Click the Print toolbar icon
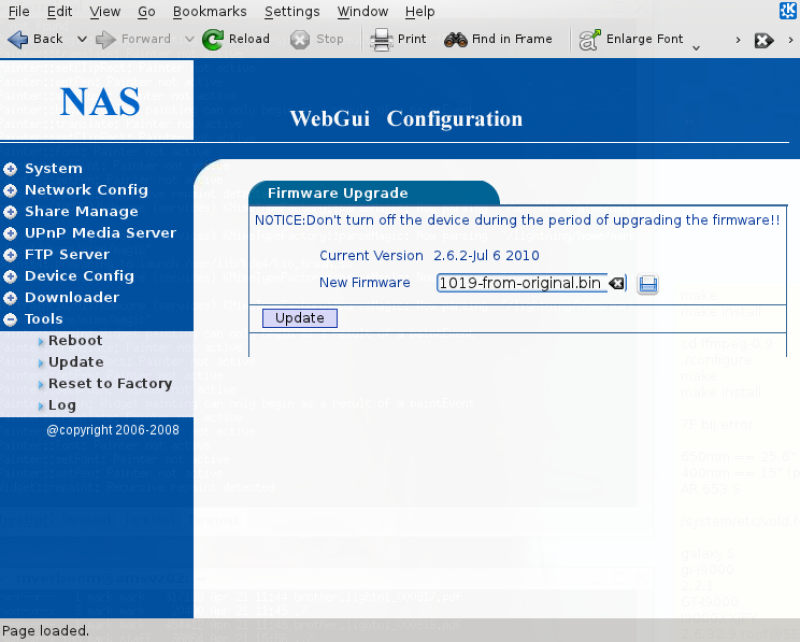This screenshot has width=800, height=642. pyautogui.click(x=381, y=39)
